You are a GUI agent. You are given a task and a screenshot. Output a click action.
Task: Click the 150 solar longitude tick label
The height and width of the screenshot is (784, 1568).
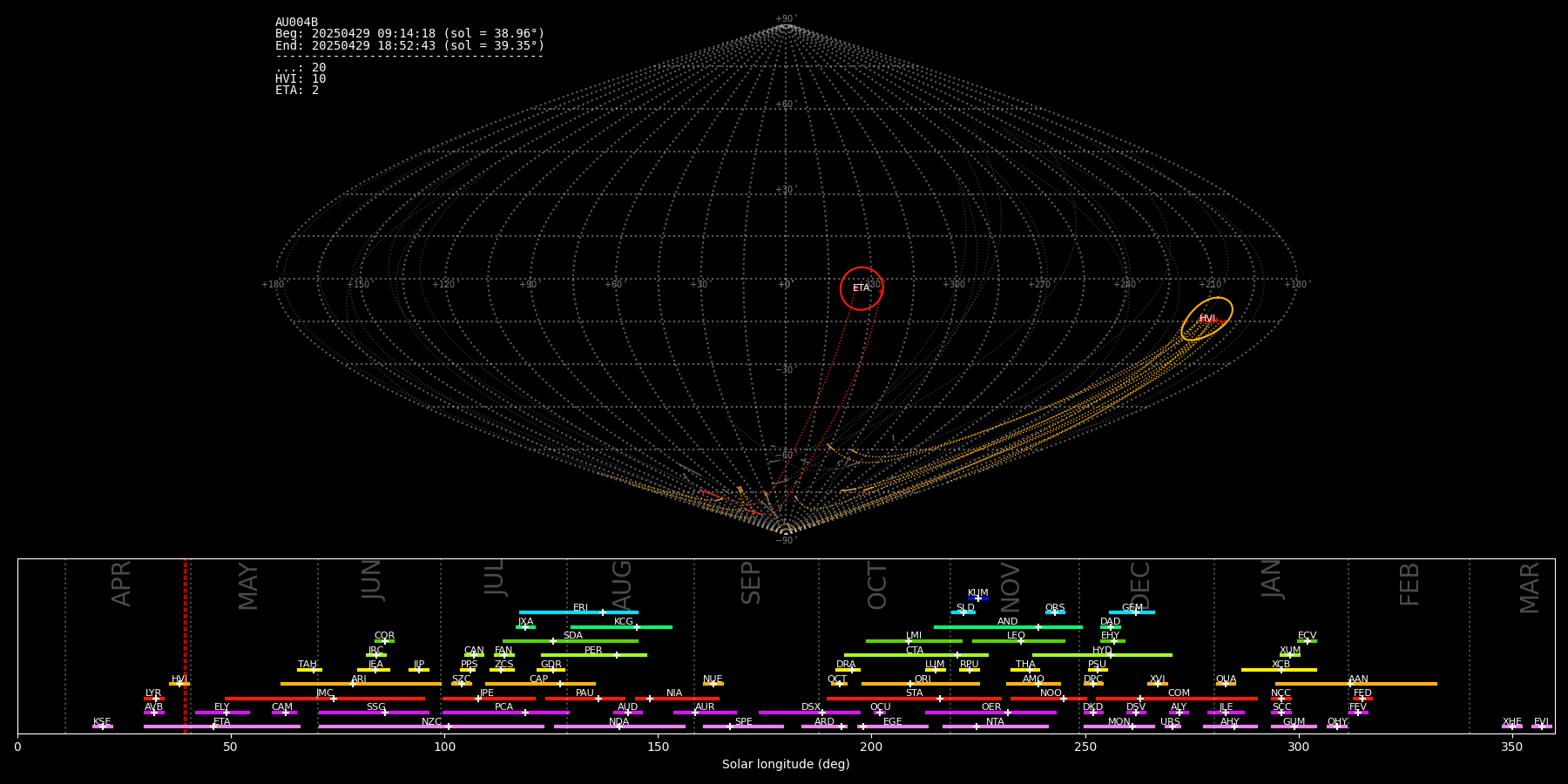[658, 747]
